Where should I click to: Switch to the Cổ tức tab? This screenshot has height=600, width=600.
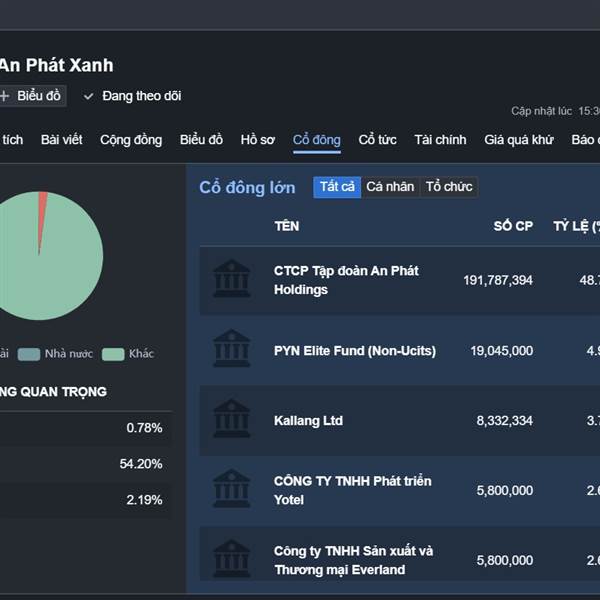click(x=377, y=140)
